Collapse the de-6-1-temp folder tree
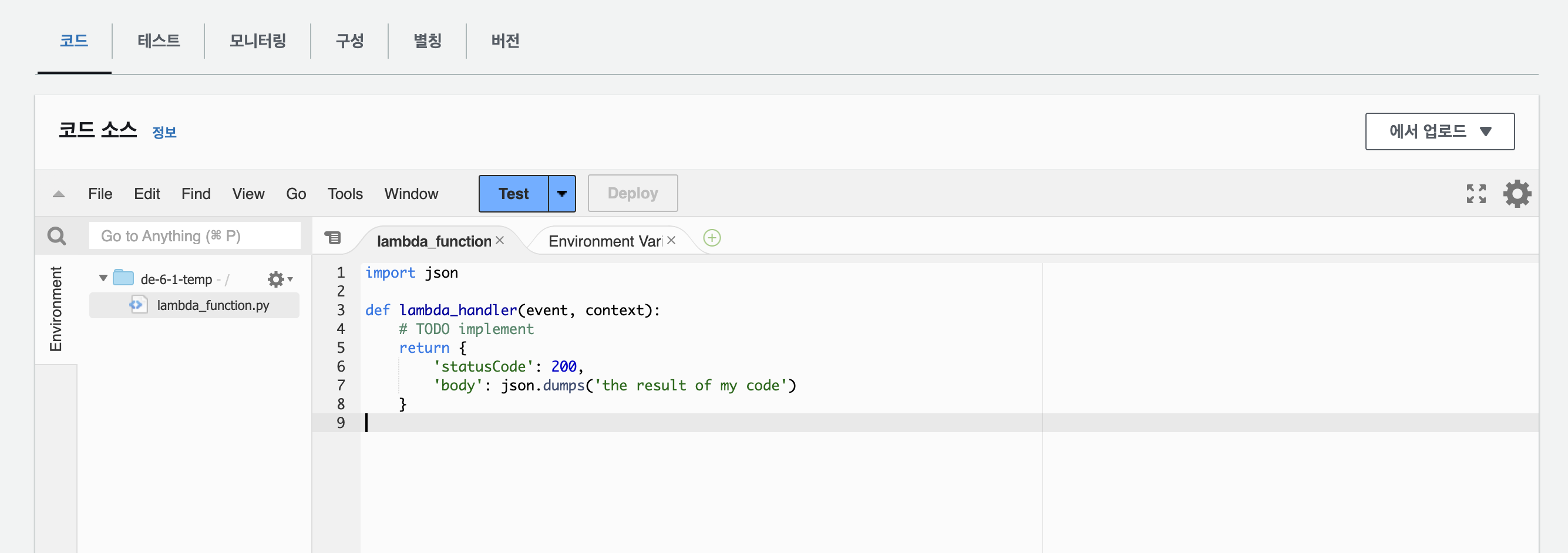Viewport: 1568px width, 553px height. [x=103, y=279]
